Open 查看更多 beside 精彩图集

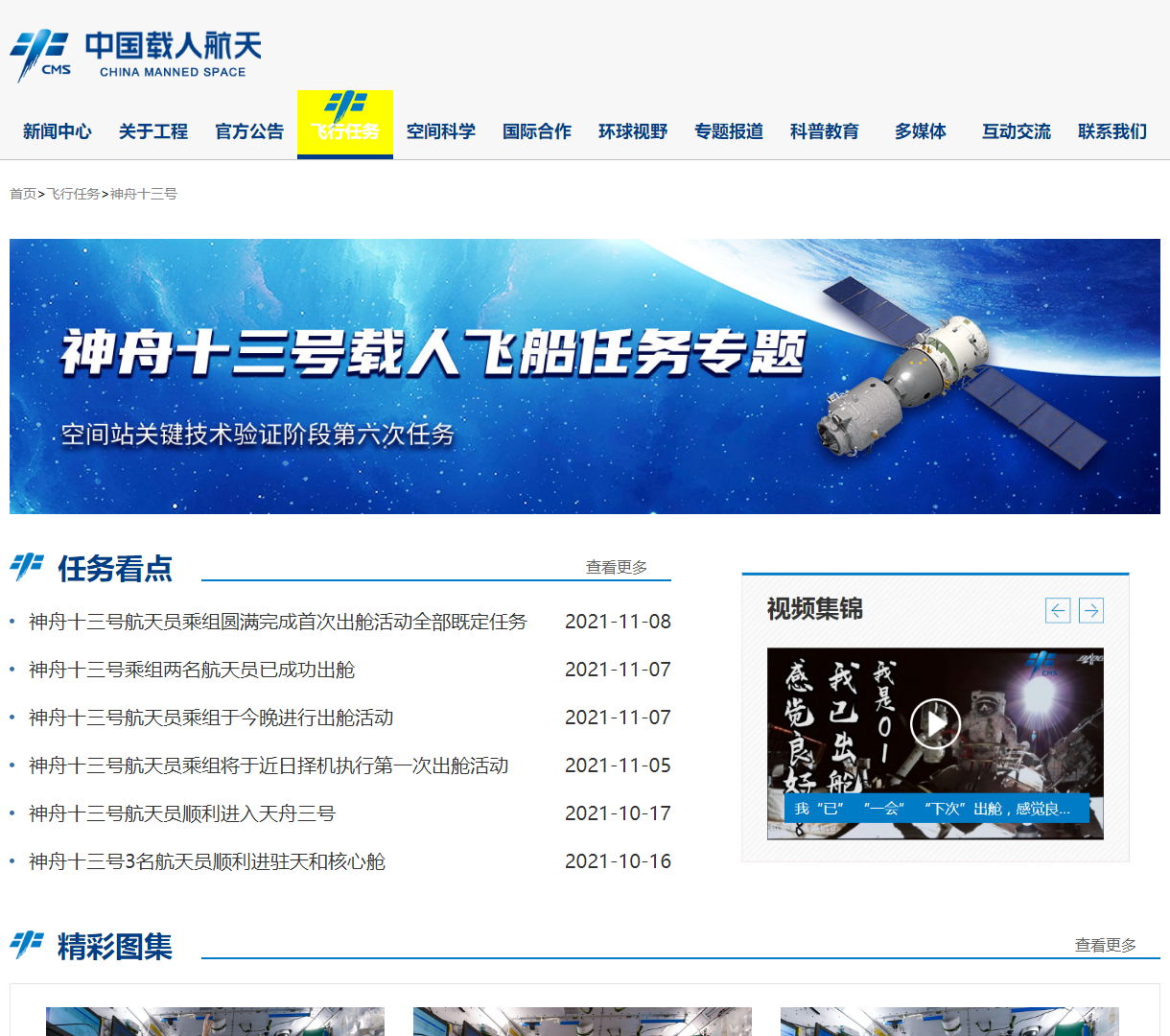pos(1105,944)
